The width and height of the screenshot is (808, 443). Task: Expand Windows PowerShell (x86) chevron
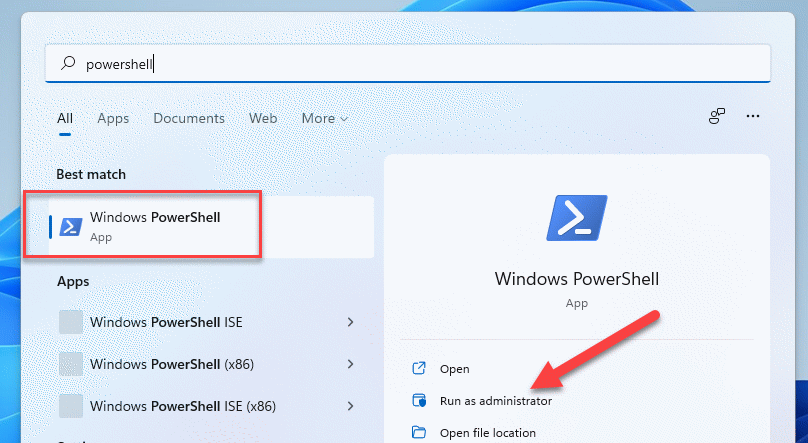tap(350, 364)
